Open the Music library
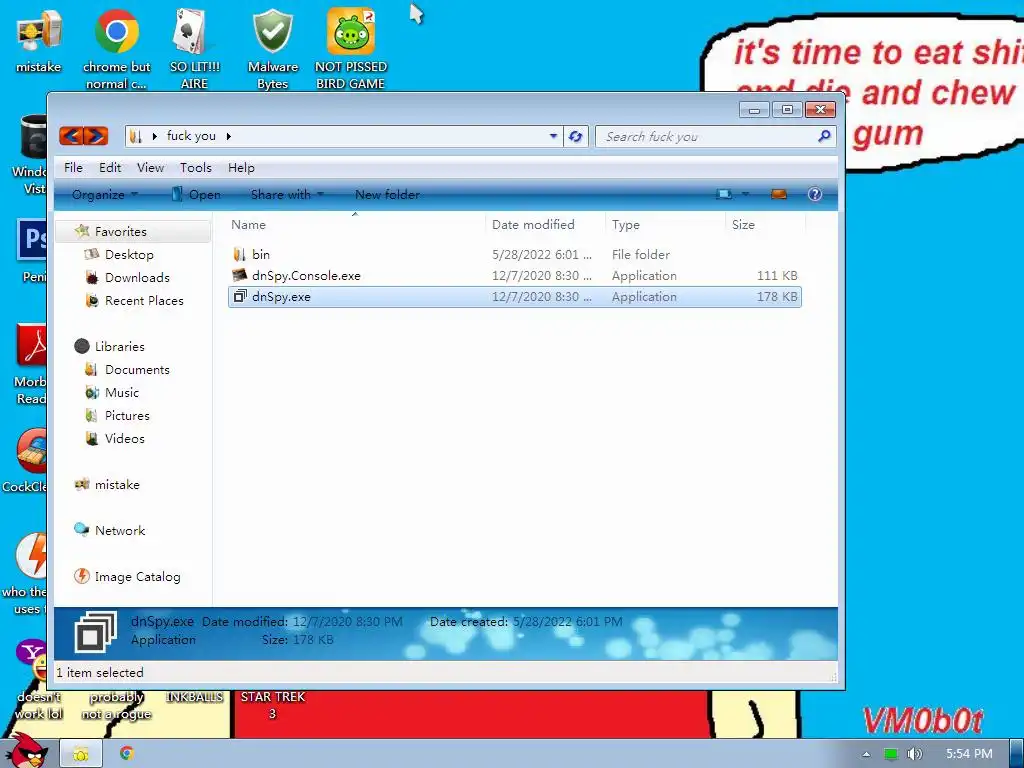This screenshot has height=768, width=1024. pos(121,392)
